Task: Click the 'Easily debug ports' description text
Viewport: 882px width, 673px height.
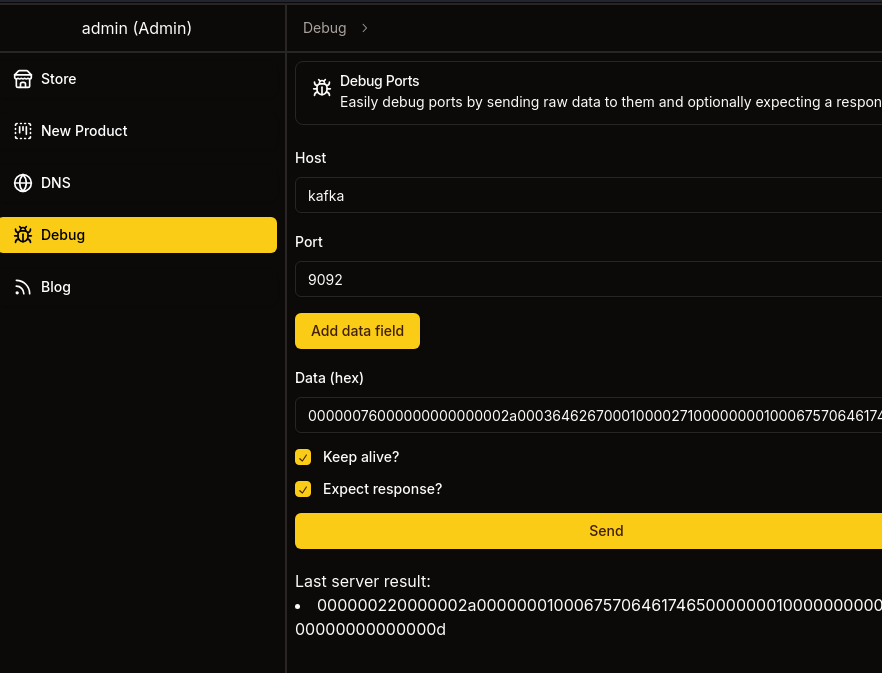Action: pyautogui.click(x=610, y=102)
